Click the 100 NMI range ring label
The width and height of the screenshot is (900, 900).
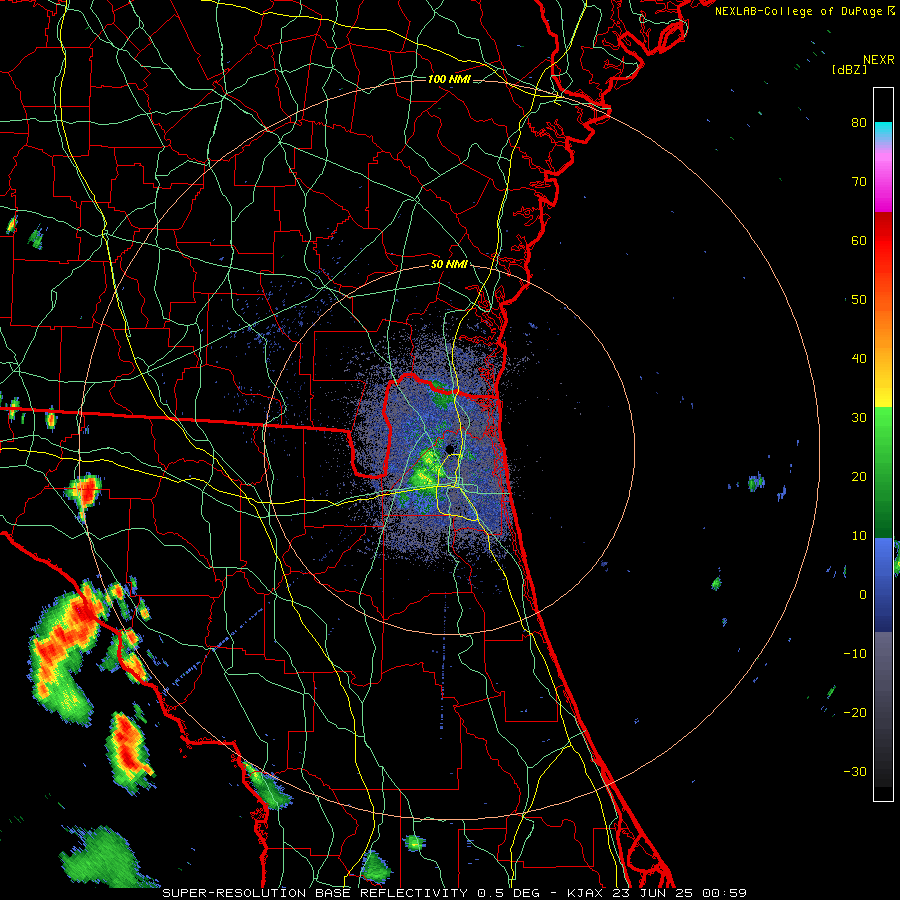click(449, 79)
